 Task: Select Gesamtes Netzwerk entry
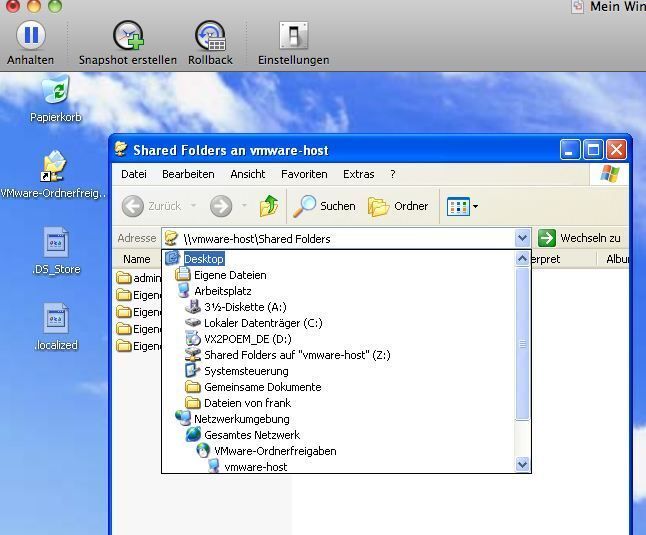pos(252,435)
